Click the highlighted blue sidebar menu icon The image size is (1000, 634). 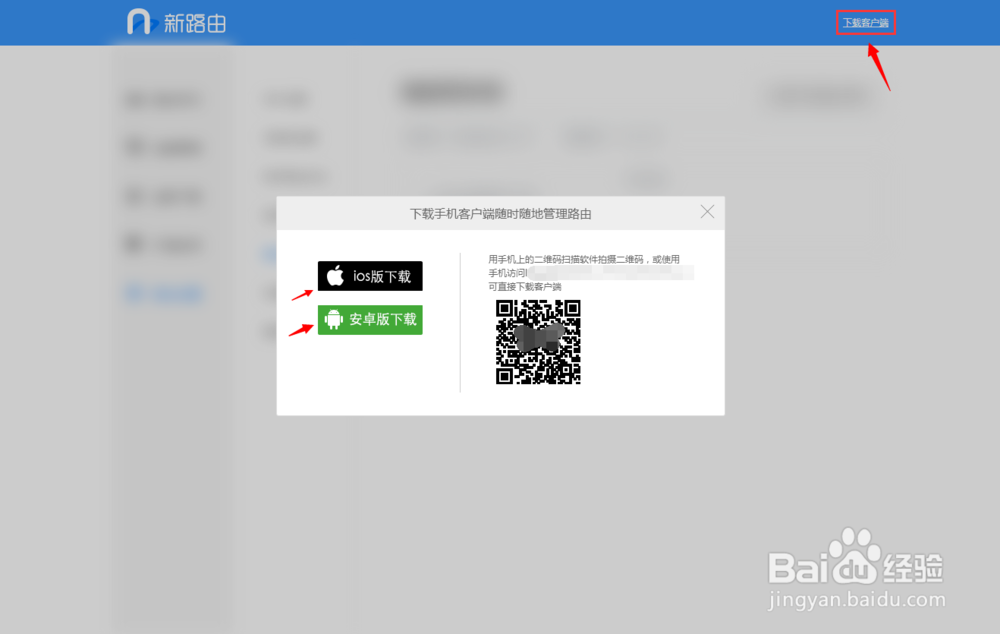[x=135, y=292]
